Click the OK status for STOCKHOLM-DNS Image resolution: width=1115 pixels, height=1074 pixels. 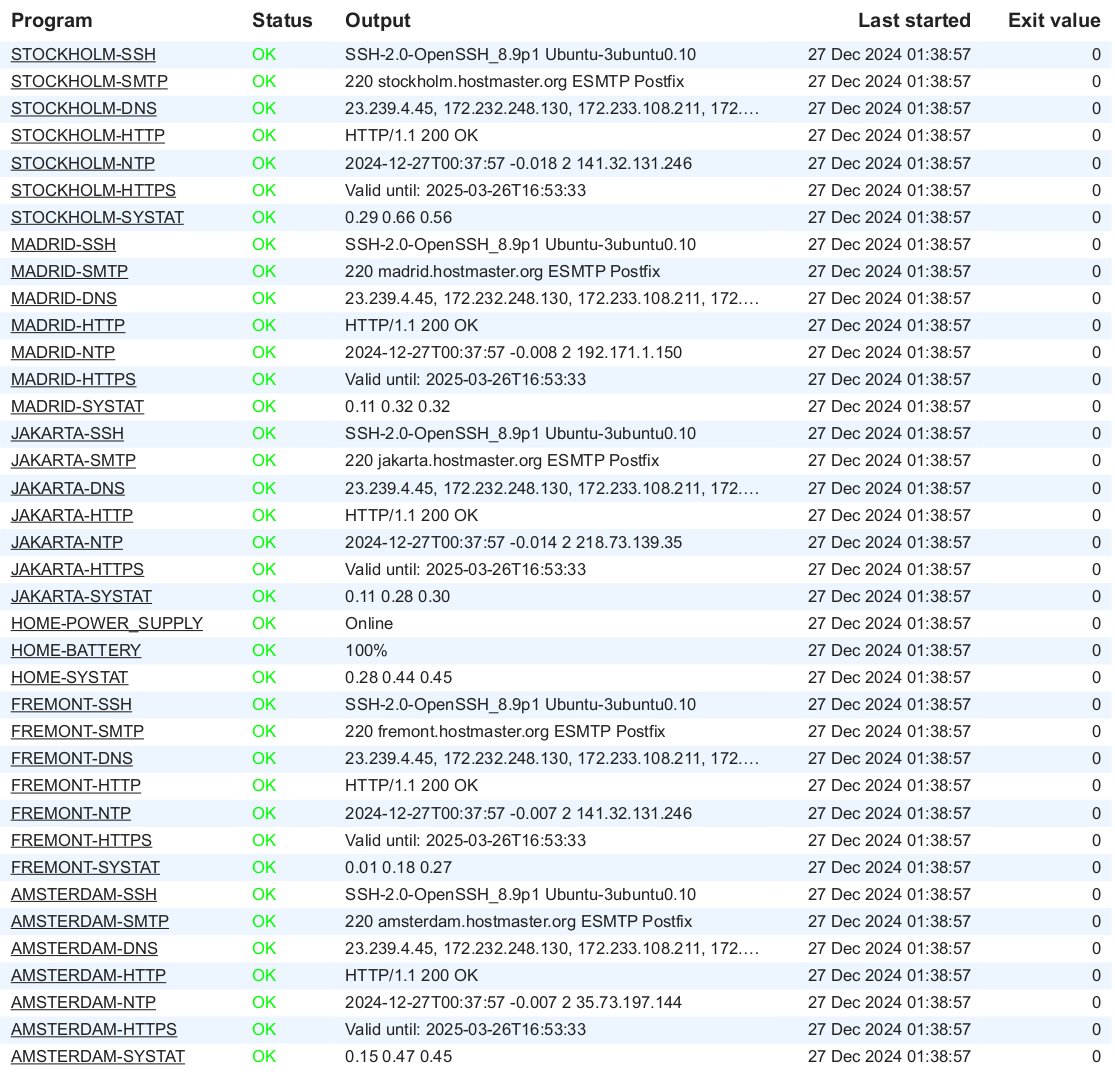(x=264, y=108)
